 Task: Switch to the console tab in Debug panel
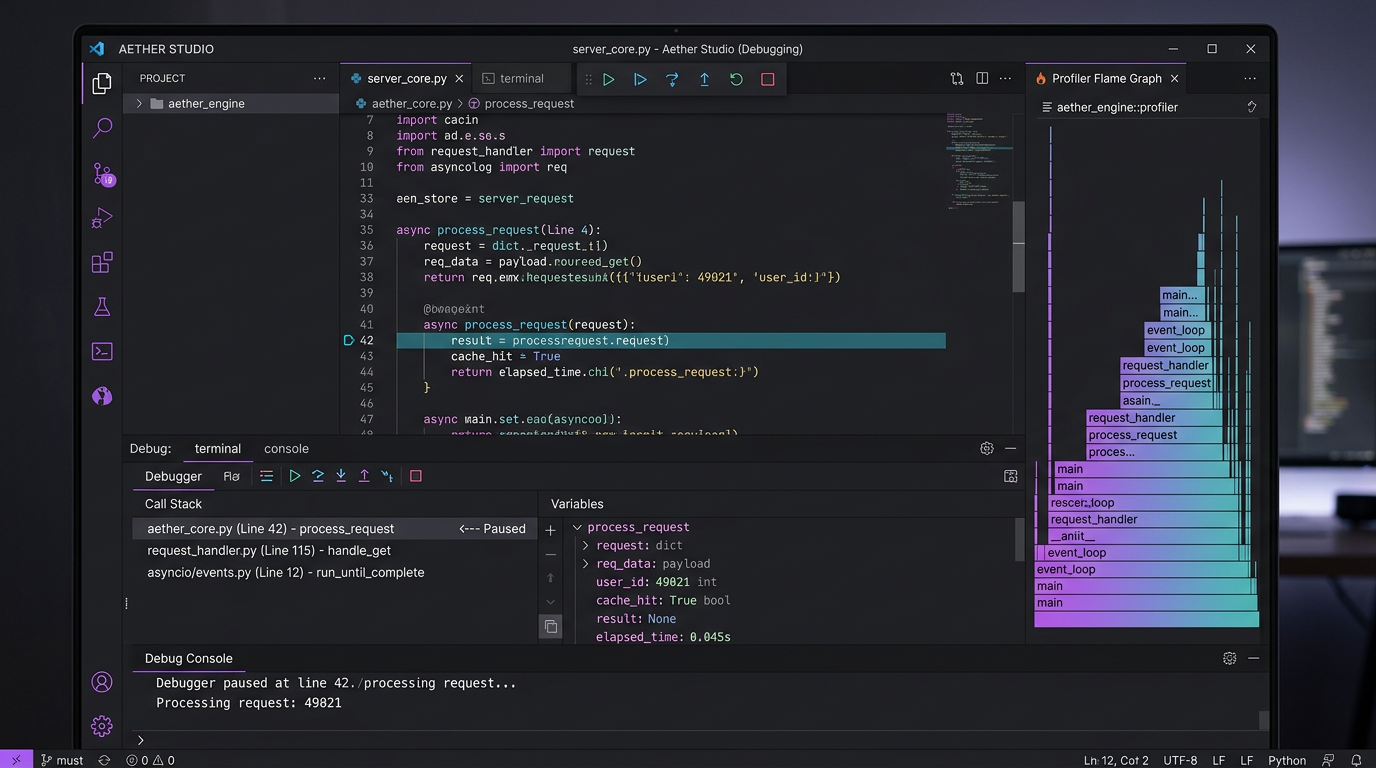click(286, 448)
